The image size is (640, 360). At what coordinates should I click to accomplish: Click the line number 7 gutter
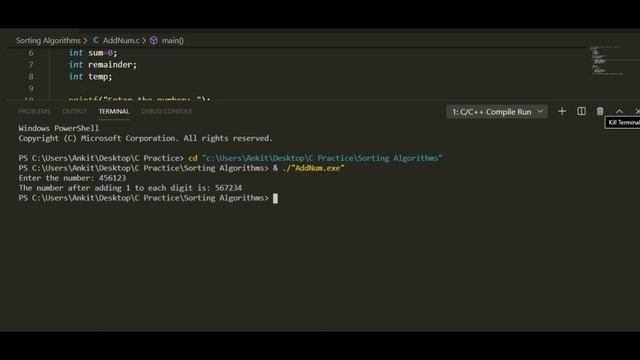(31, 64)
